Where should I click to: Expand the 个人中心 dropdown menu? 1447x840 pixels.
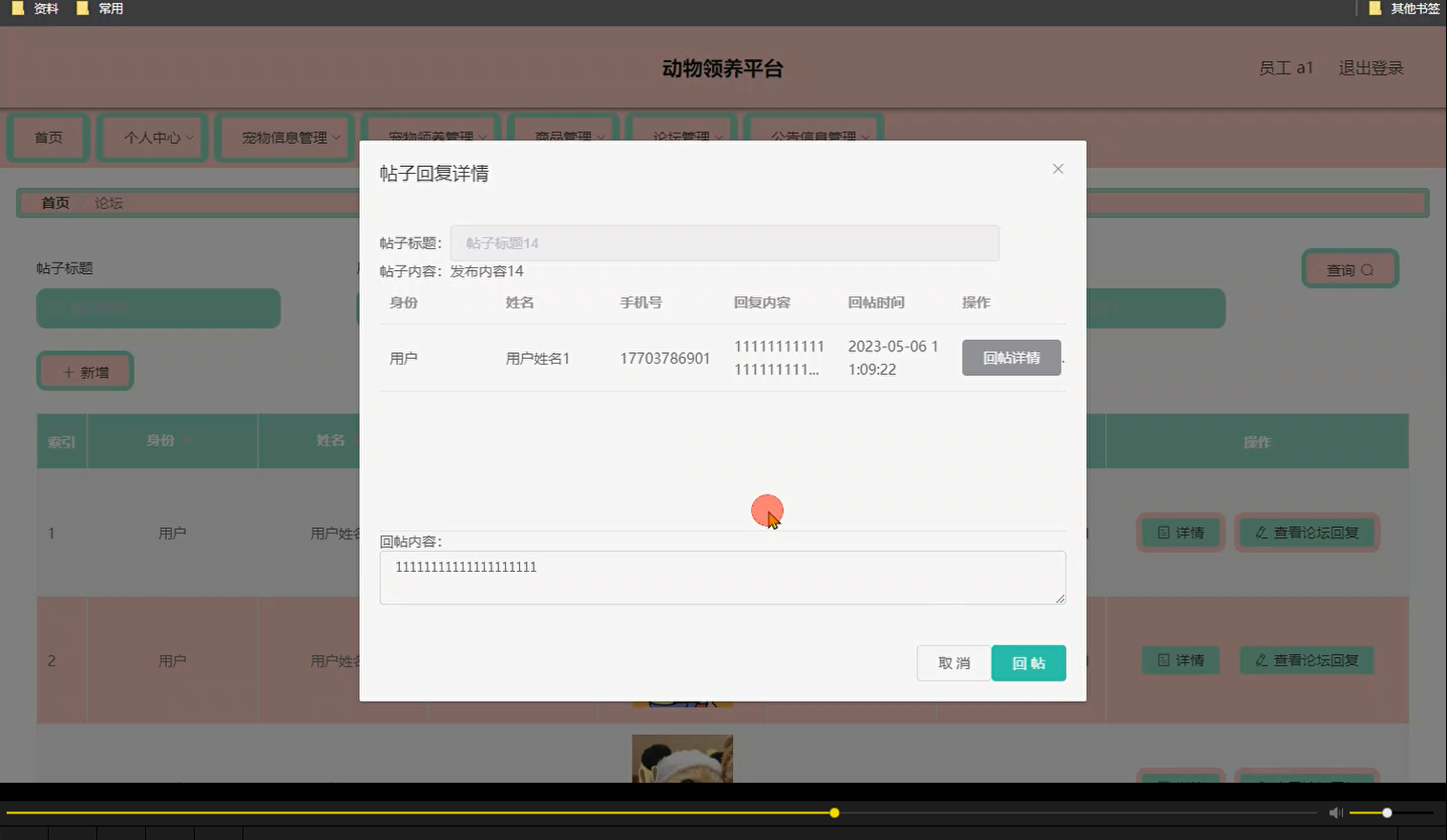point(152,137)
